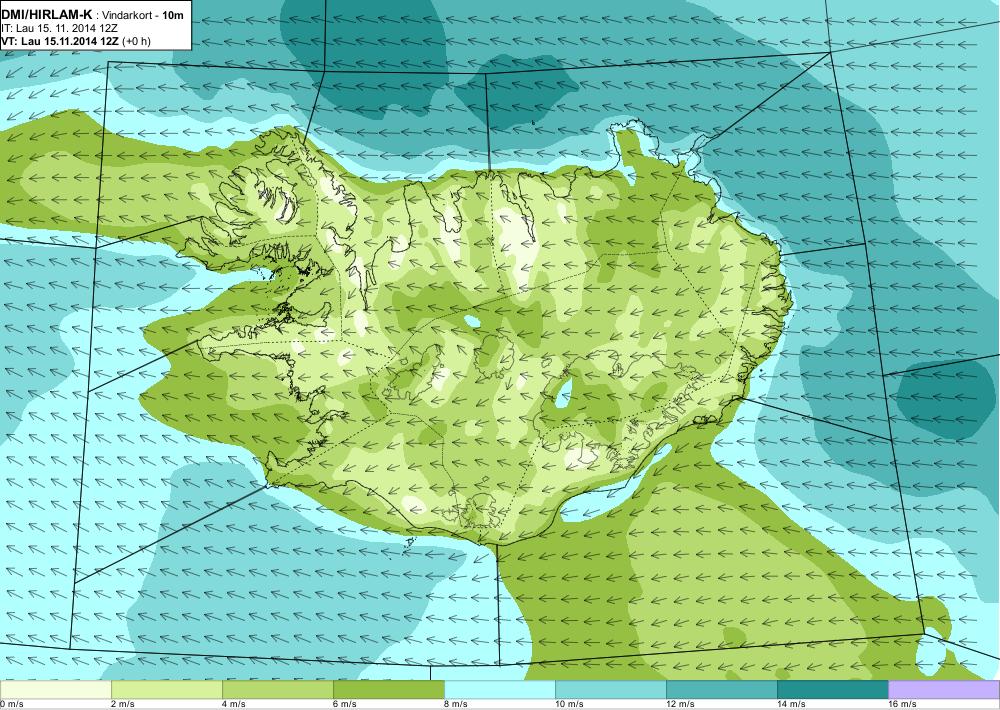Click the '2 m/s' legend label

tap(123, 704)
